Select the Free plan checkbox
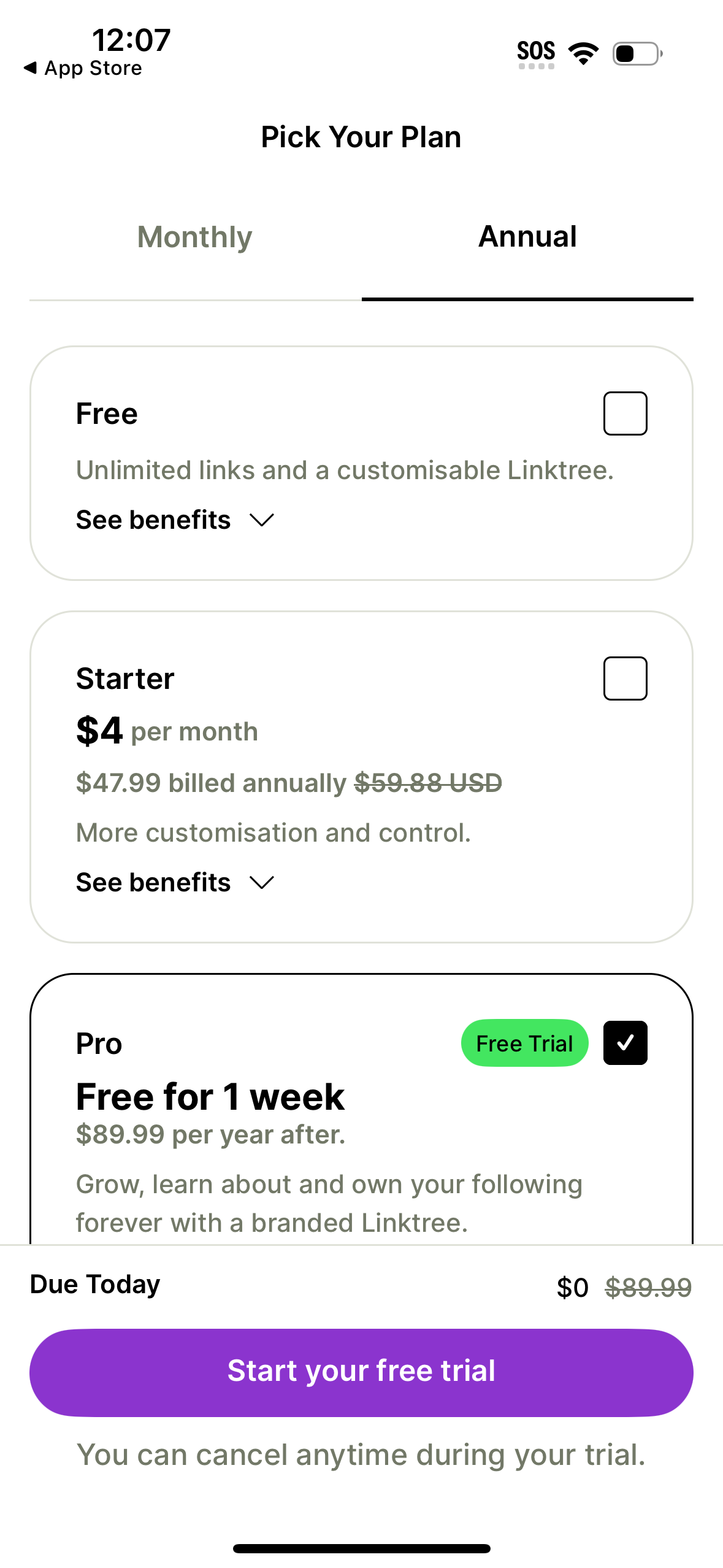The image size is (723, 1568). tap(625, 412)
